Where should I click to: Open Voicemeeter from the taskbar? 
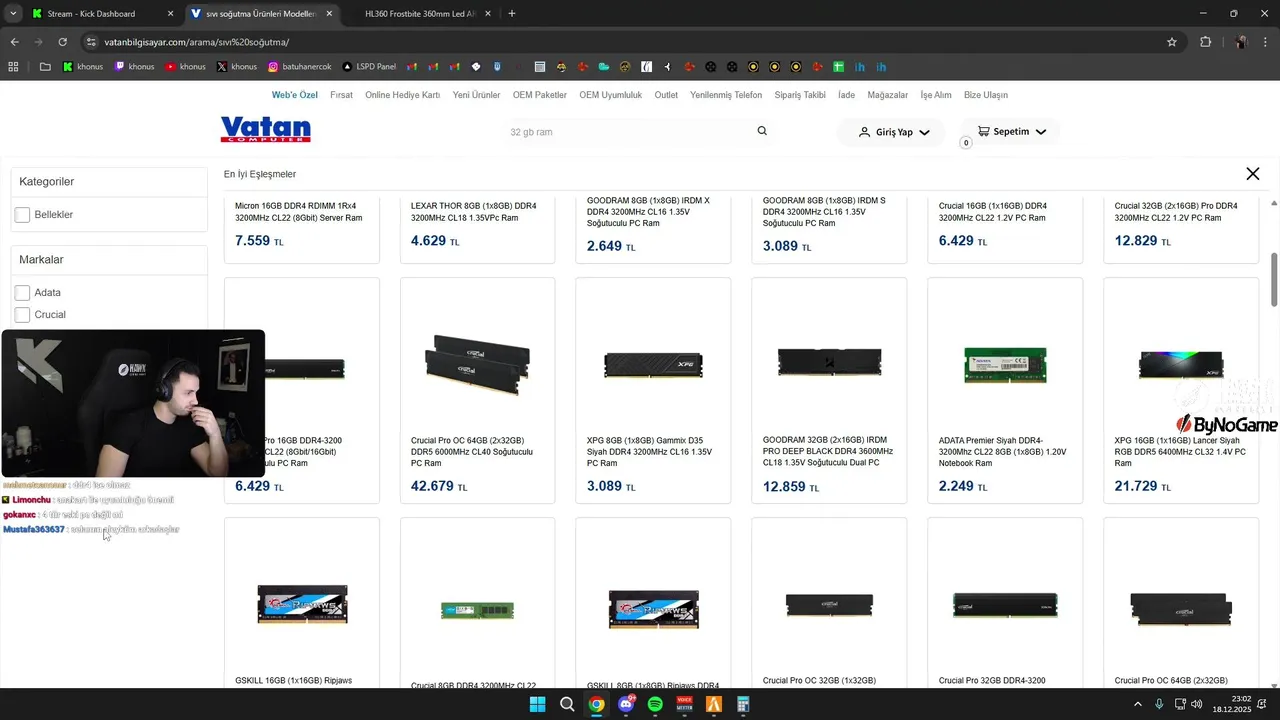[685, 704]
